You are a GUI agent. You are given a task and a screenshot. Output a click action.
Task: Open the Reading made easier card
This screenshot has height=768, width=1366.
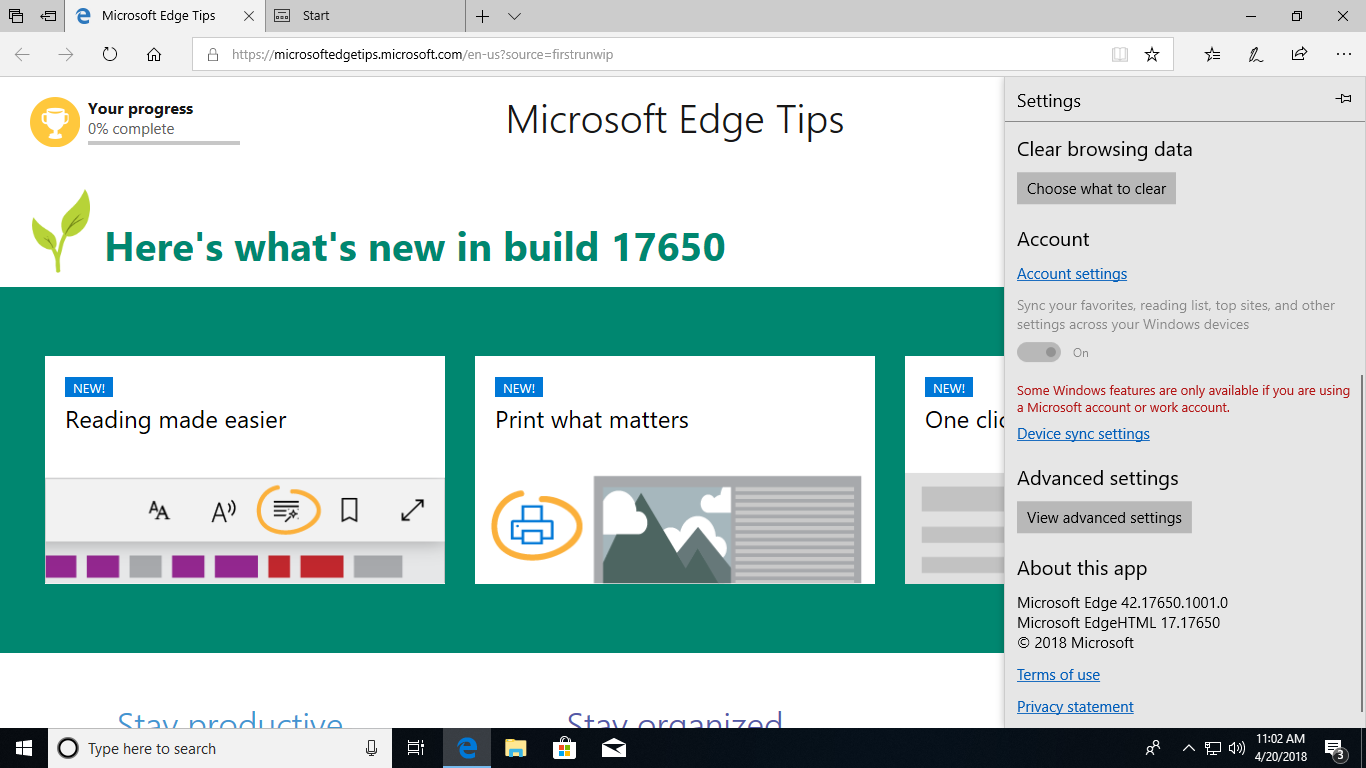click(x=245, y=470)
